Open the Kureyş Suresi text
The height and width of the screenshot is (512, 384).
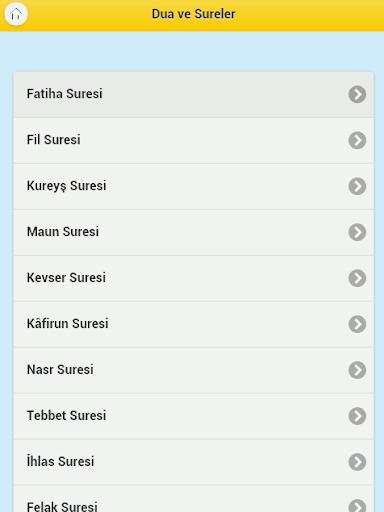click(x=66, y=186)
